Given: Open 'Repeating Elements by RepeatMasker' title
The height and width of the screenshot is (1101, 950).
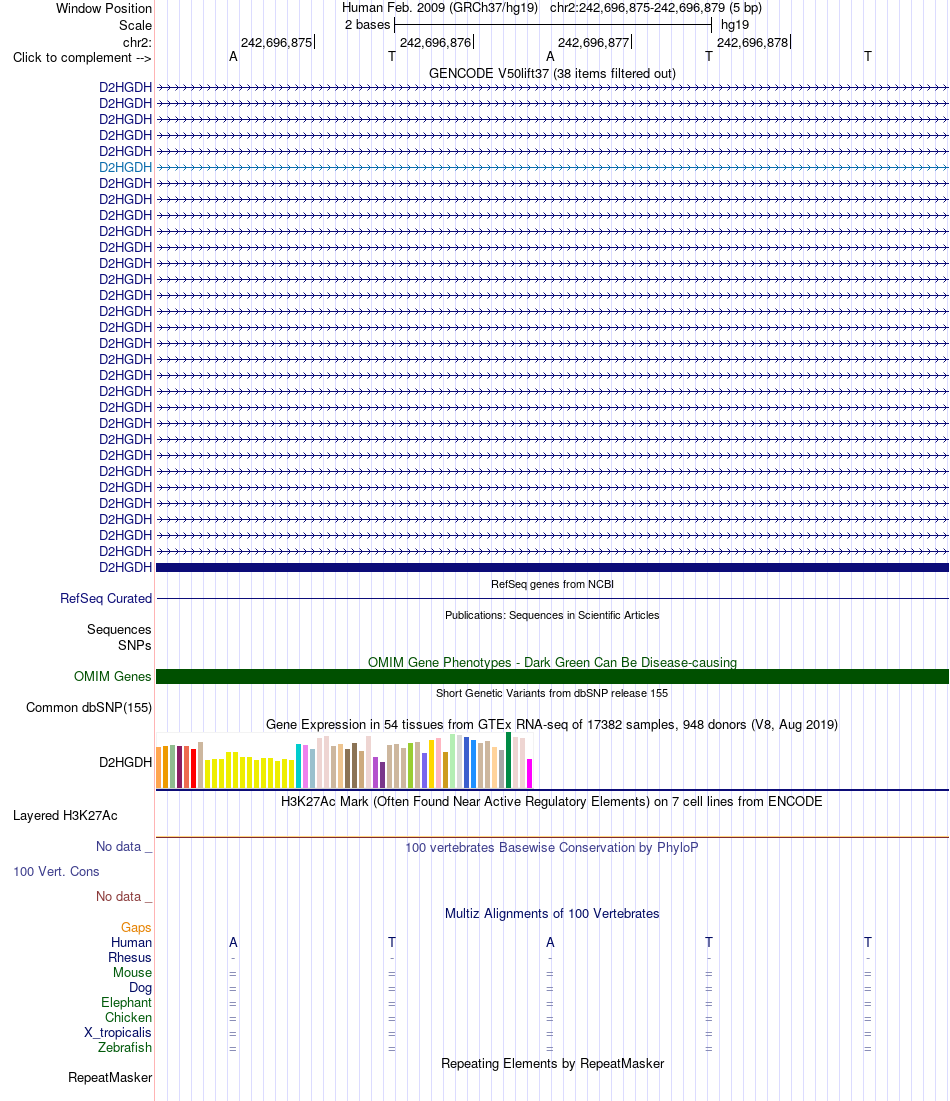Looking at the screenshot, I should (552, 1063).
